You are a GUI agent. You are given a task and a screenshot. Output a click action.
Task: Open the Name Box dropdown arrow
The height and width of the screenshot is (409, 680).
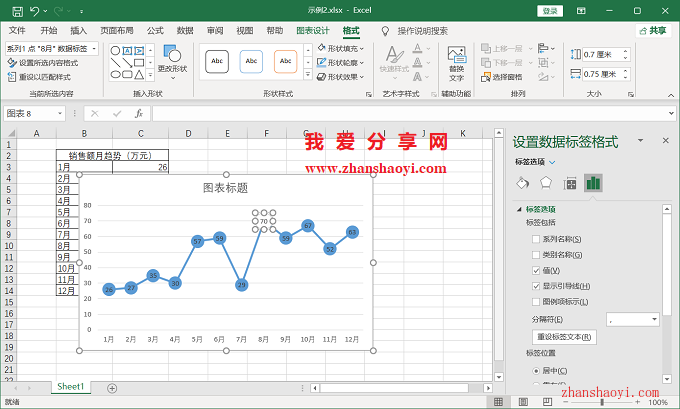60,114
